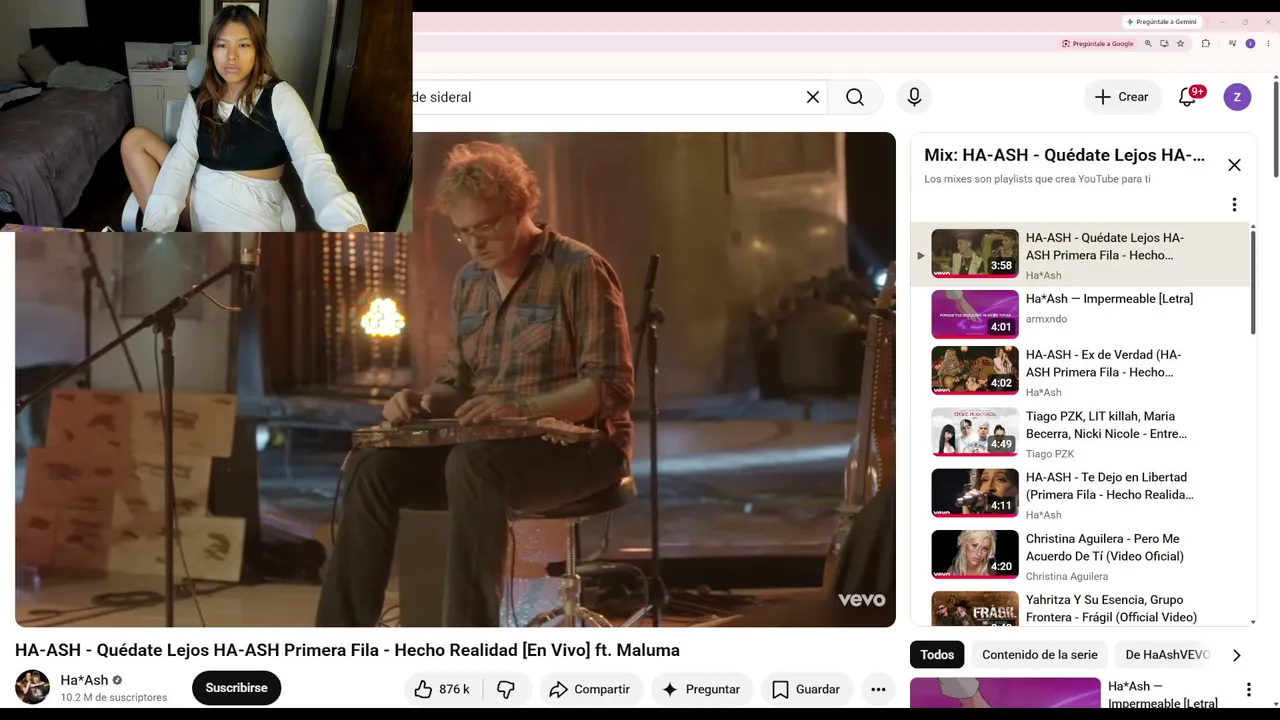Screen dimensions: 1280x720
Task: Click the armxndo channel name in the mix
Action: 1046,319
